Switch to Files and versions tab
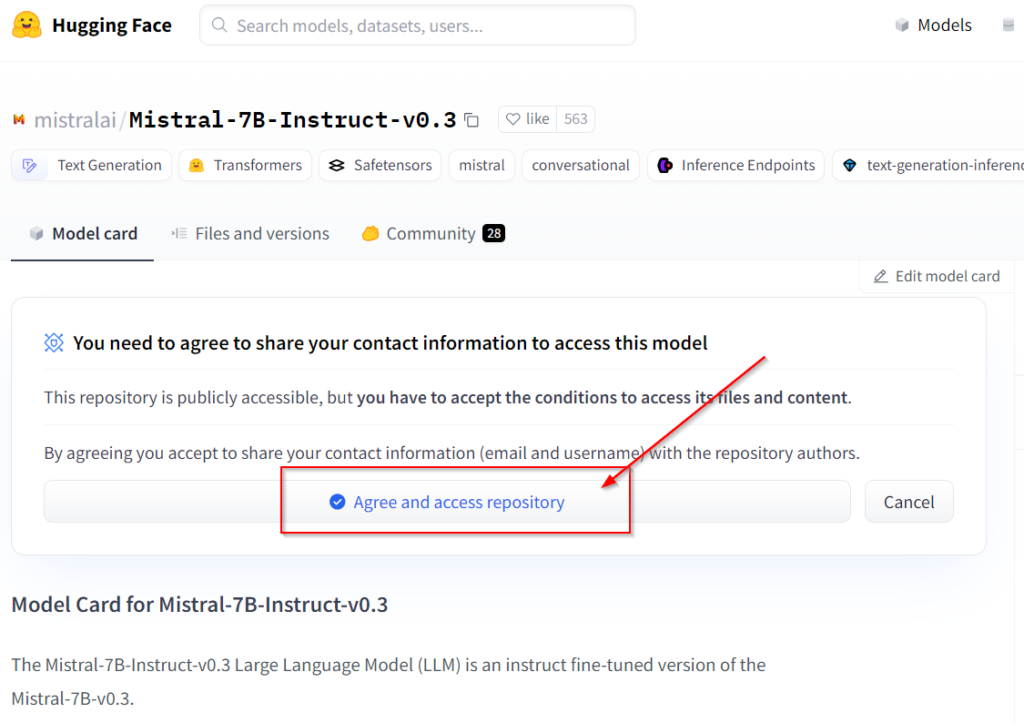Viewport: 1024px width, 723px height. [250, 234]
